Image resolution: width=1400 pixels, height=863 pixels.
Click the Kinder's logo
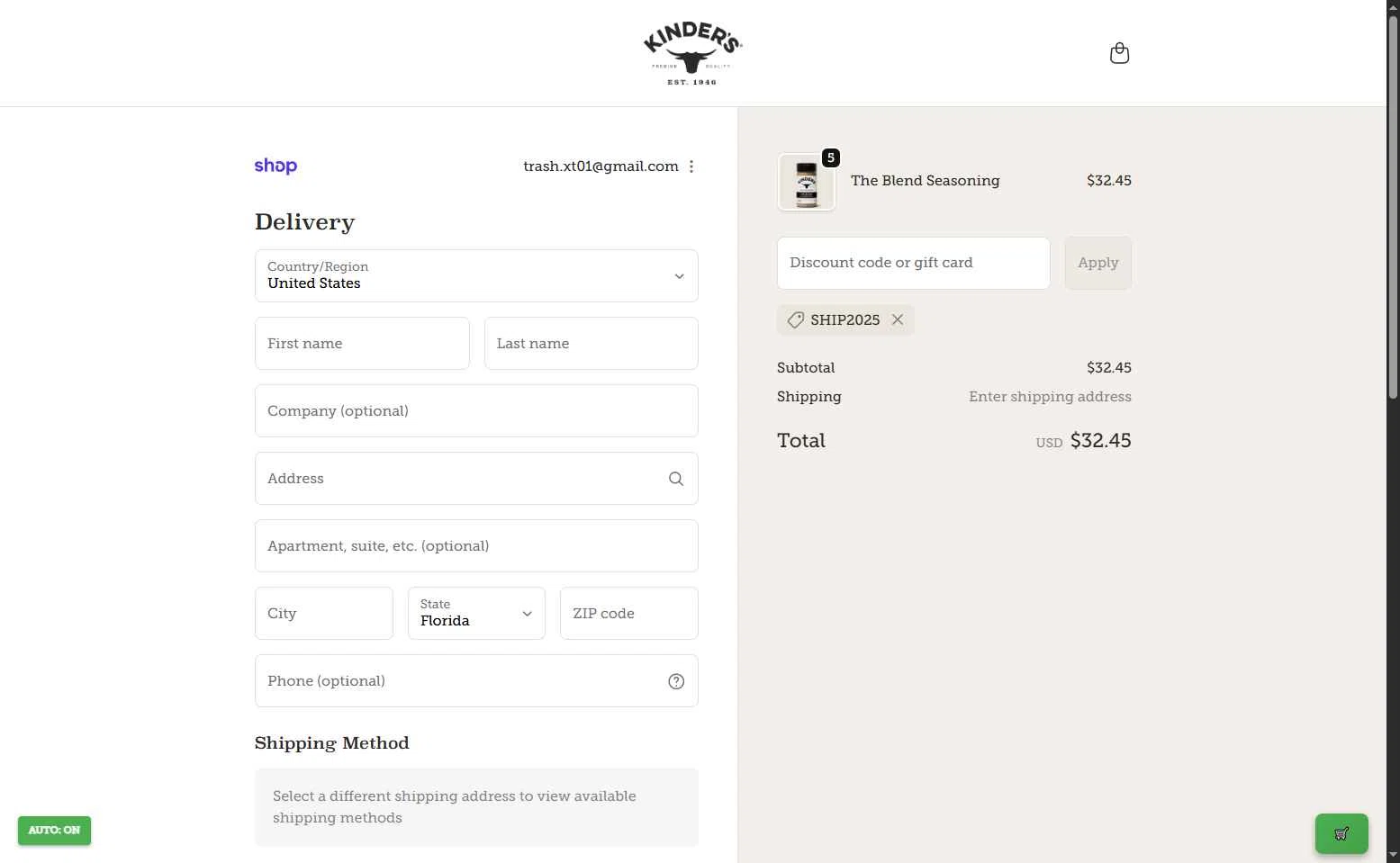point(692,53)
